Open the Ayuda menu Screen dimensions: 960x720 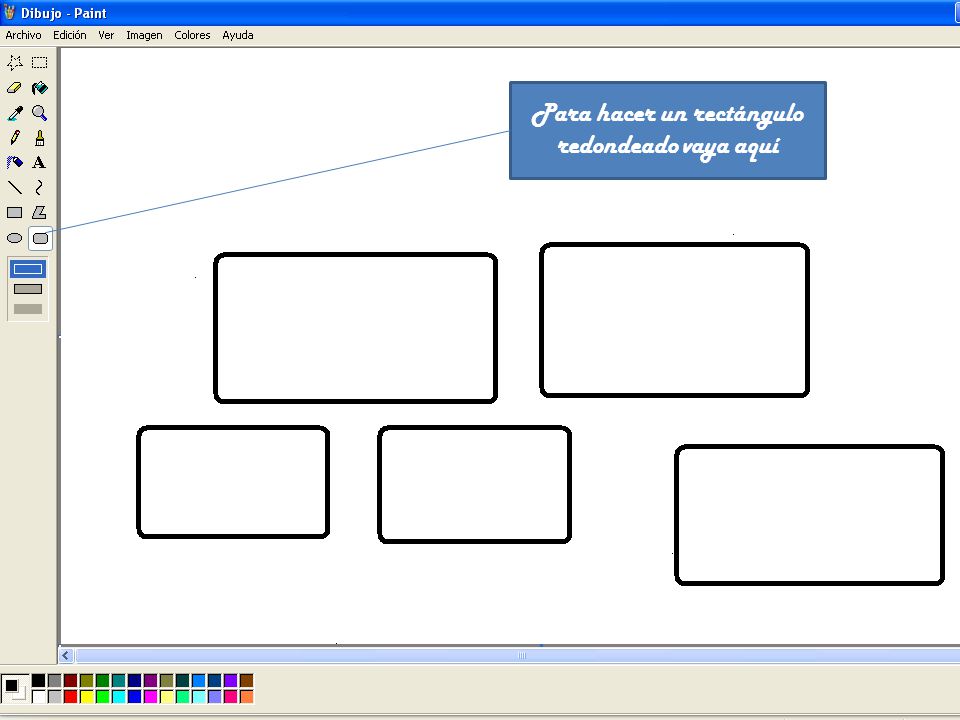tap(238, 35)
